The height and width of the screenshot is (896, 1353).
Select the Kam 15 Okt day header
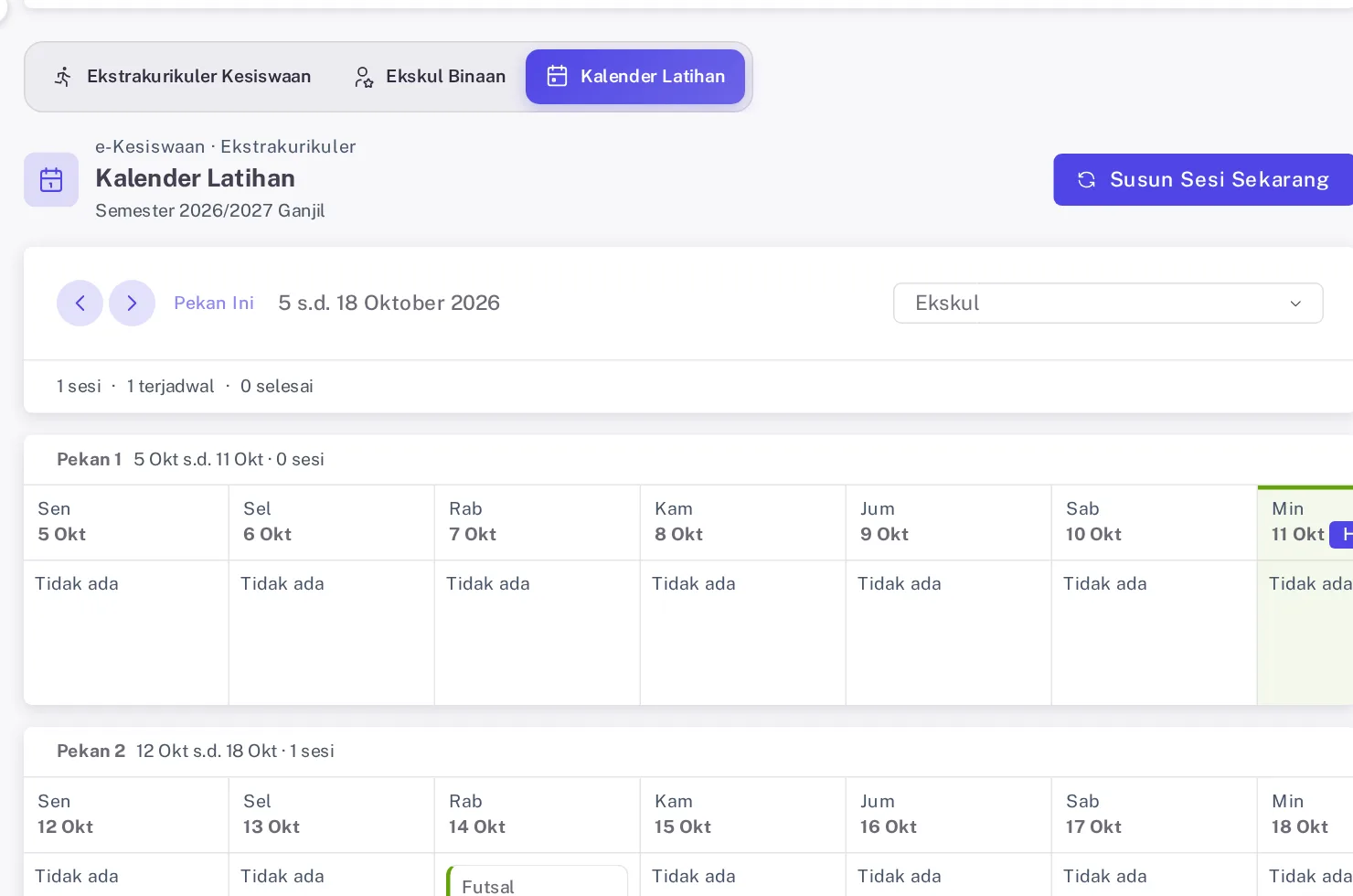point(743,815)
